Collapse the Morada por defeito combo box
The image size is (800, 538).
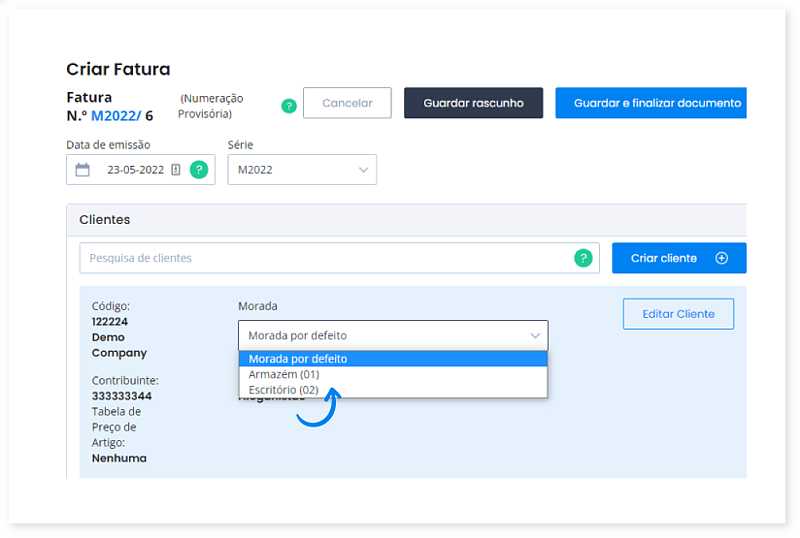[x=392, y=335]
